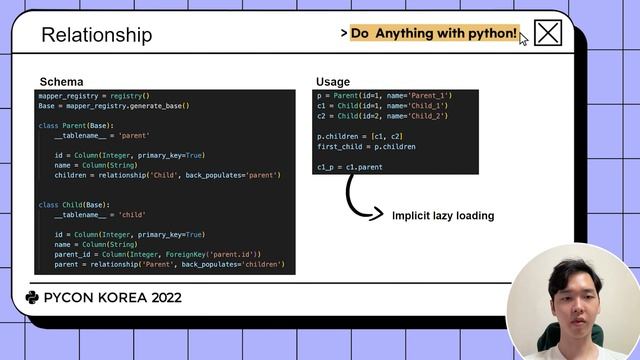Screen dimensions: 640x360
Task: Click the speaker webcam thumbnail
Action: (573, 302)
